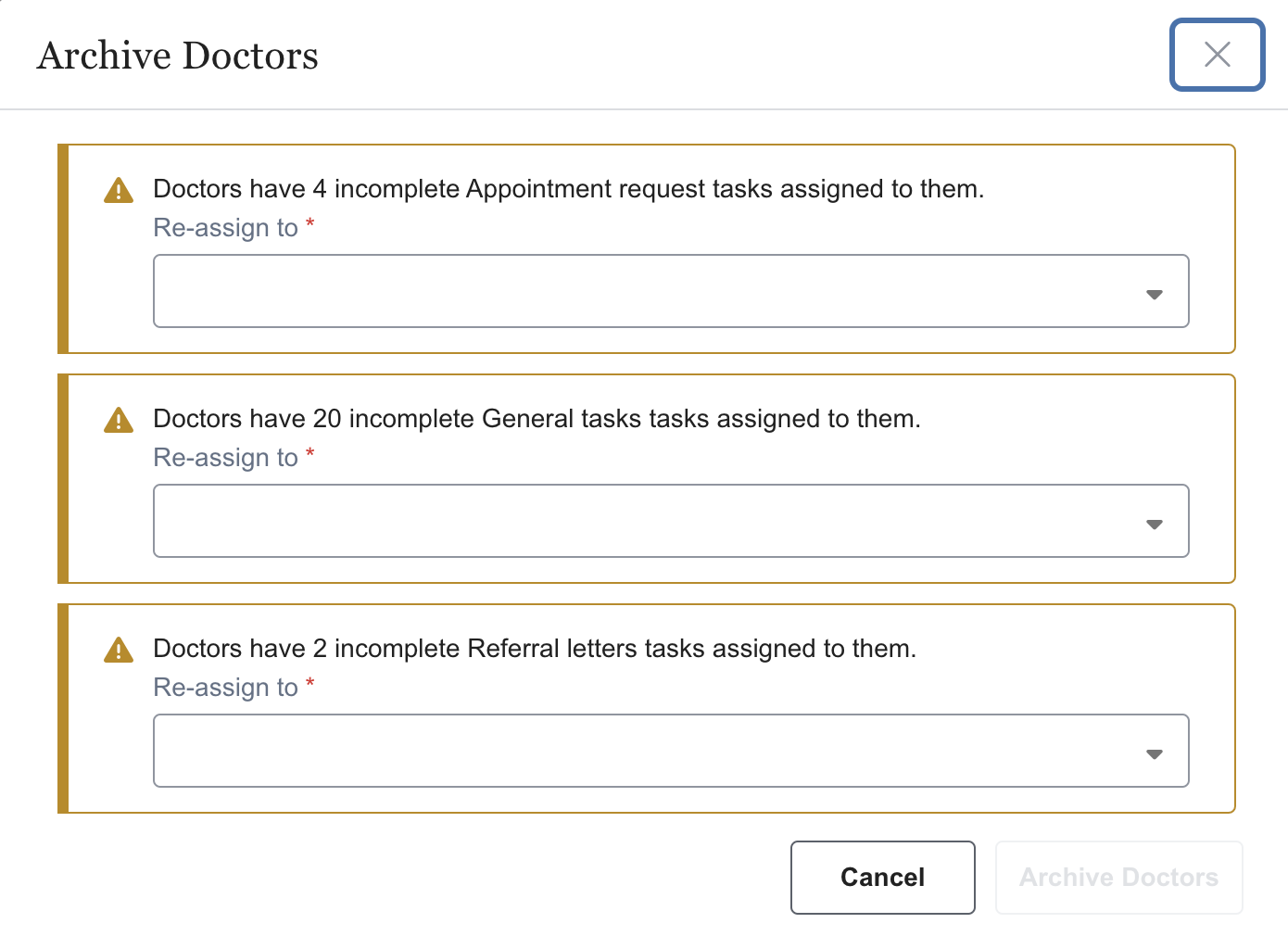Screen dimensions: 1288x936
Task: Click the red asterisk beside the first Re-assign label
Action: (309, 225)
